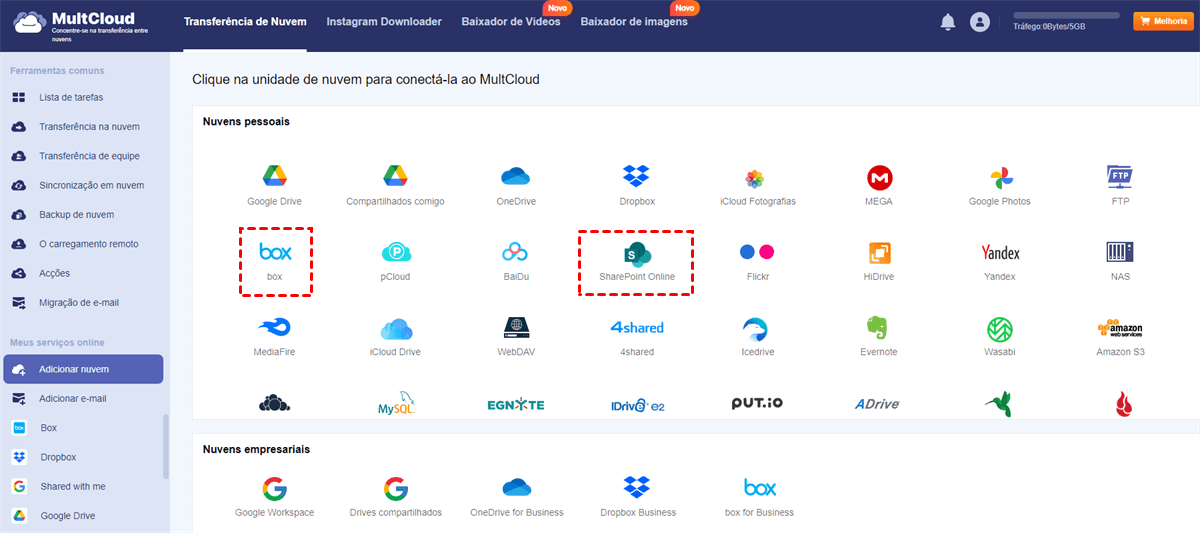Switch to Transferência de Nuvem tab
The width and height of the screenshot is (1200, 533).
point(246,22)
